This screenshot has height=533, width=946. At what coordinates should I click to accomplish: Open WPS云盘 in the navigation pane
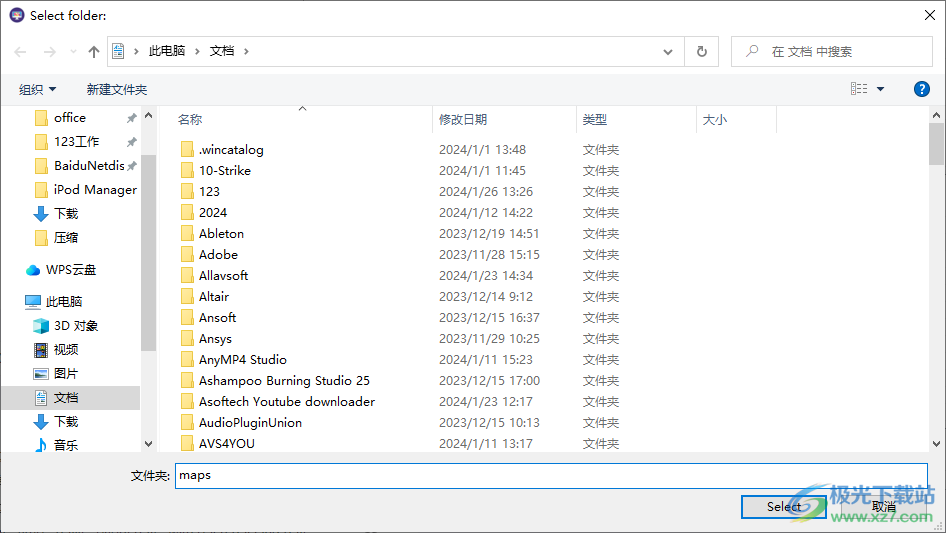(x=71, y=270)
